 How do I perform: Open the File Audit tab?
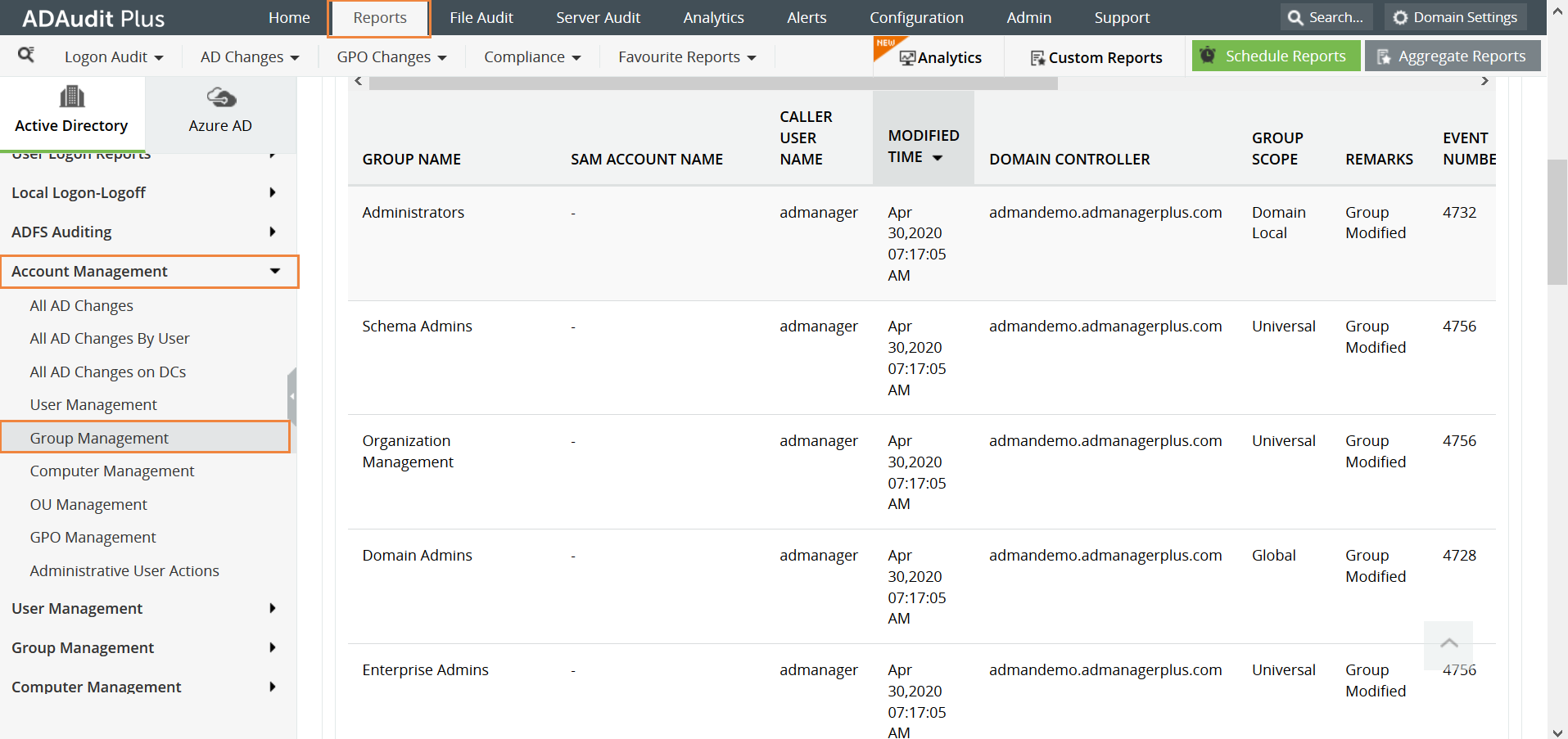click(x=481, y=17)
